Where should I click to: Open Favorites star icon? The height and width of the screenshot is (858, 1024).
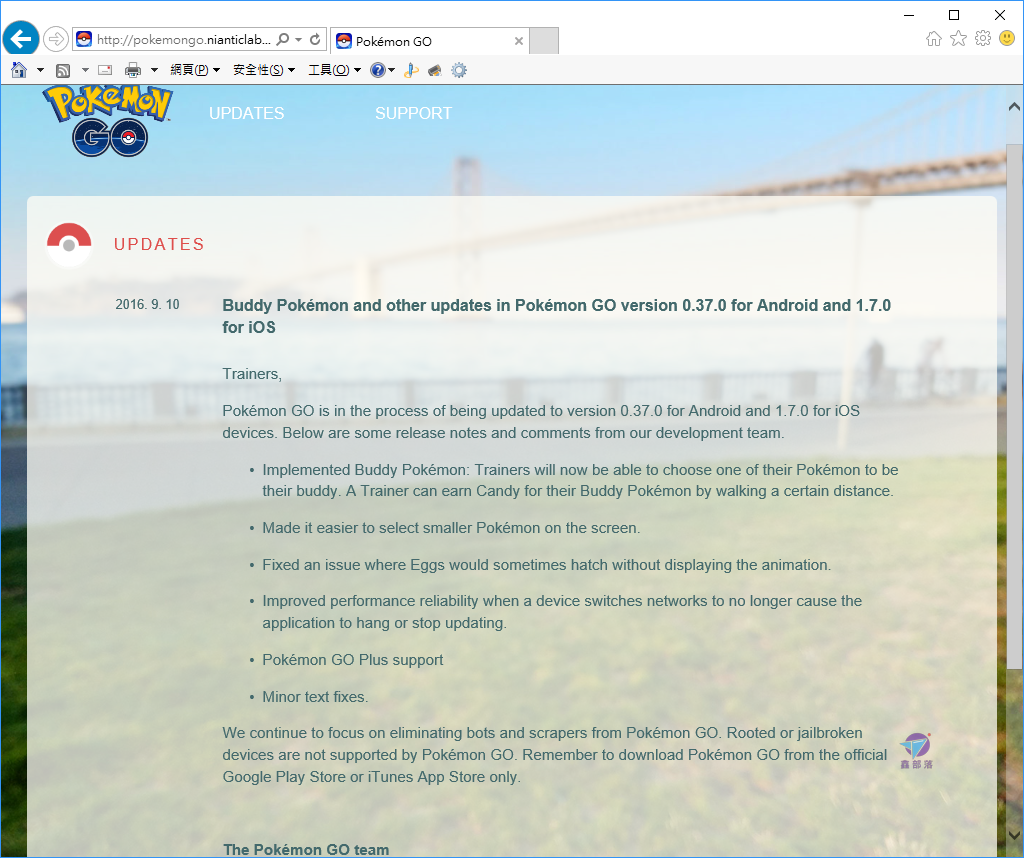coord(958,39)
